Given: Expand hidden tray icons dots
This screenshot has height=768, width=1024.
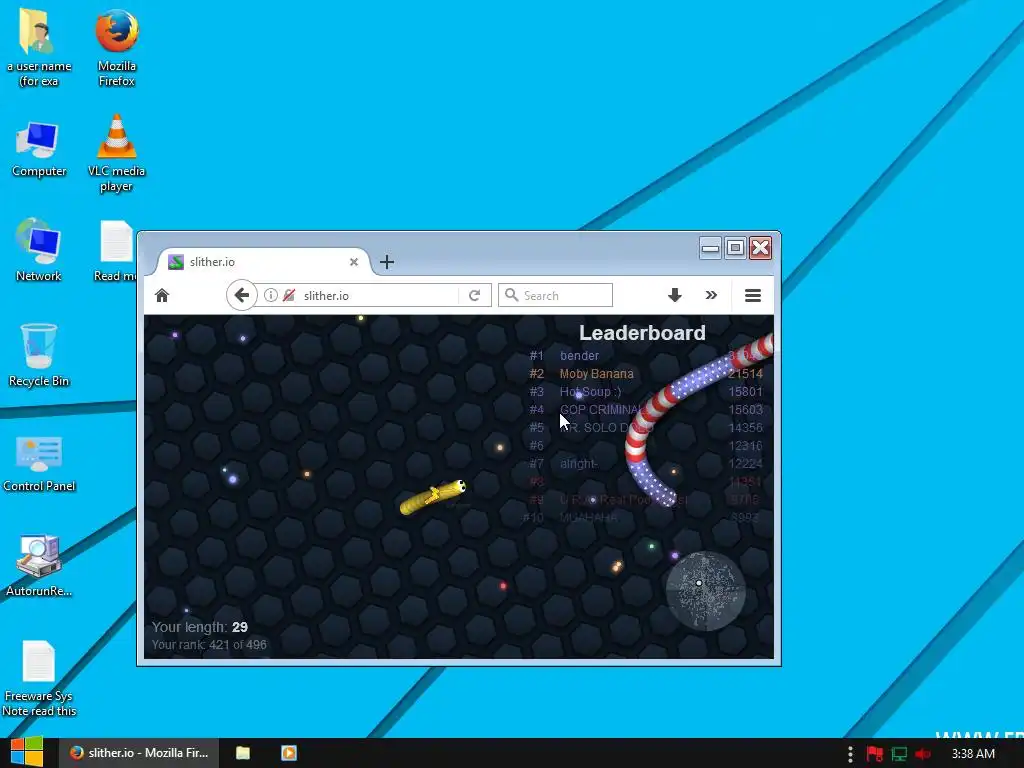Looking at the screenshot, I should pyautogui.click(x=850, y=754).
